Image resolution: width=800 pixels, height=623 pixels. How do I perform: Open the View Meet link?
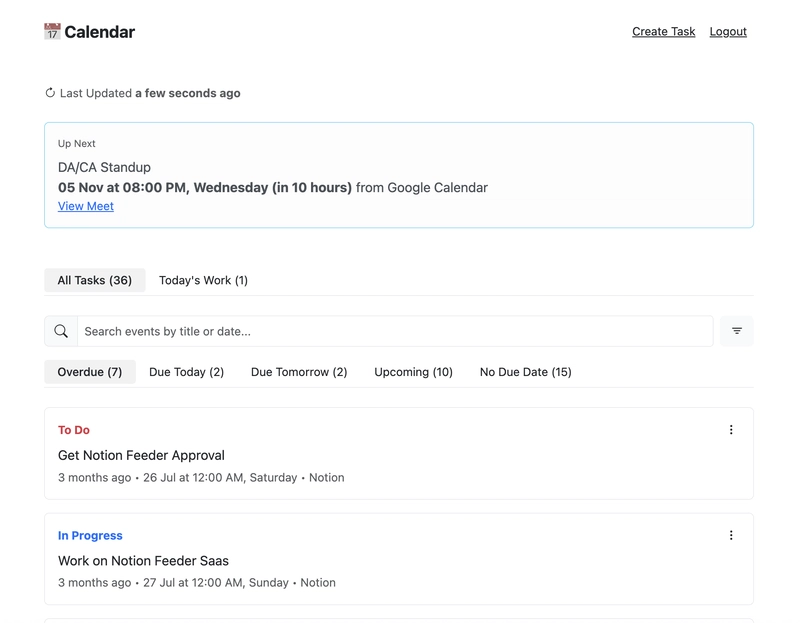(86, 206)
